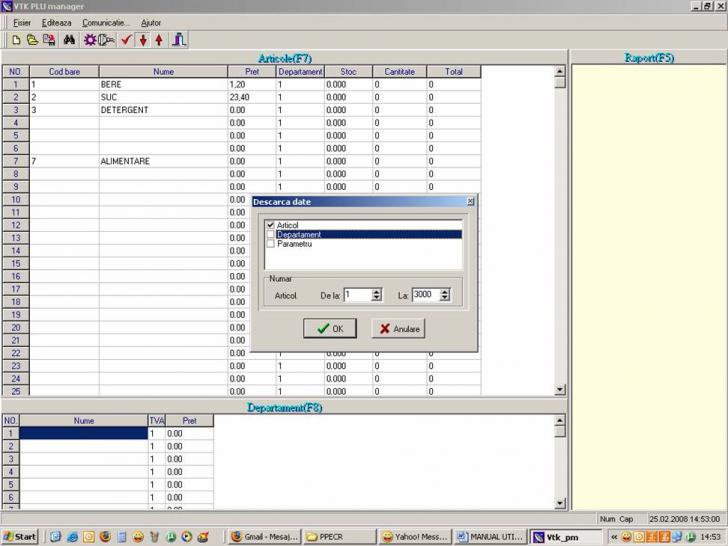Open settings using the purple gear icon

pyautogui.click(x=90, y=40)
